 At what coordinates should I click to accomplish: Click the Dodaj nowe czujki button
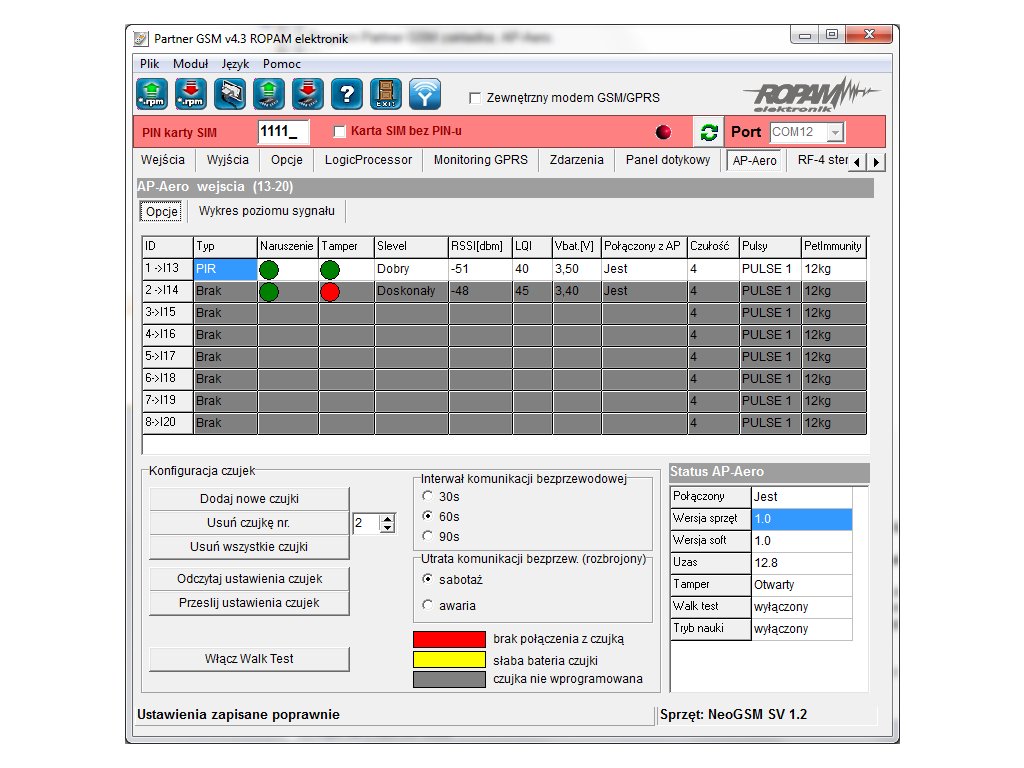(x=249, y=499)
